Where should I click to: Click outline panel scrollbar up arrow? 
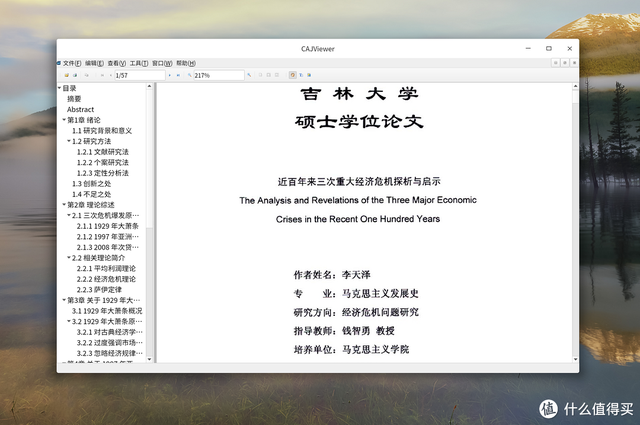coord(149,87)
